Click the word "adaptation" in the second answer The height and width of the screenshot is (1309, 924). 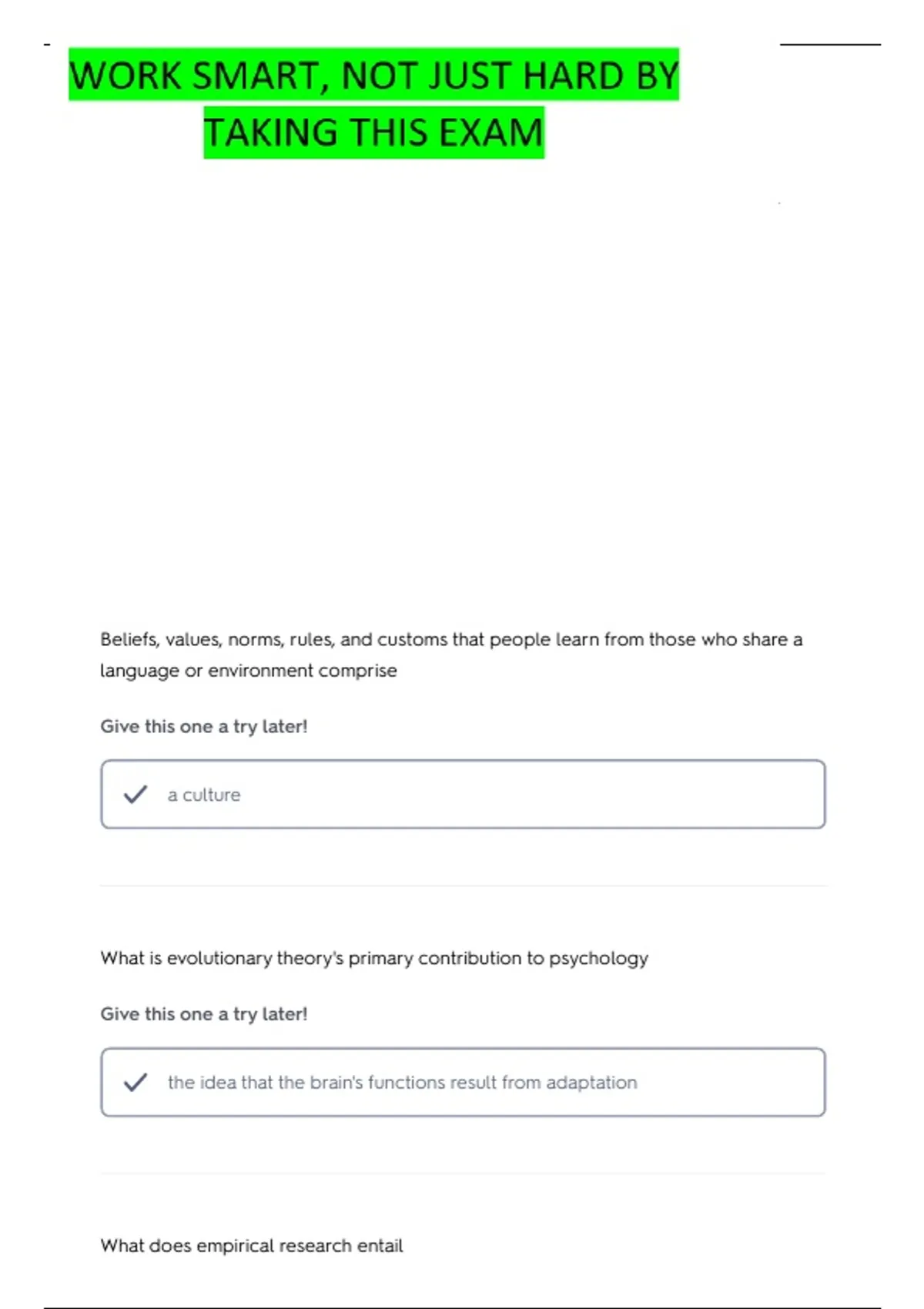tap(591, 1083)
